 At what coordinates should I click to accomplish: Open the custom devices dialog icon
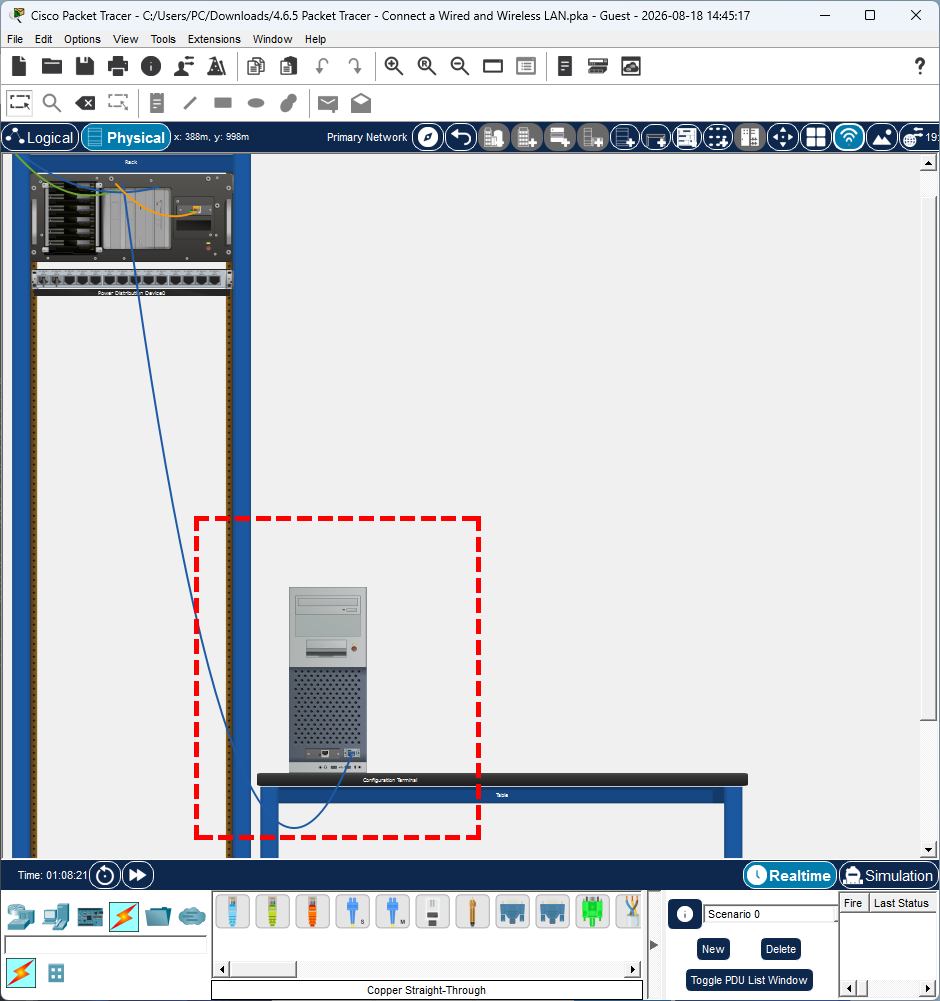tap(526, 66)
